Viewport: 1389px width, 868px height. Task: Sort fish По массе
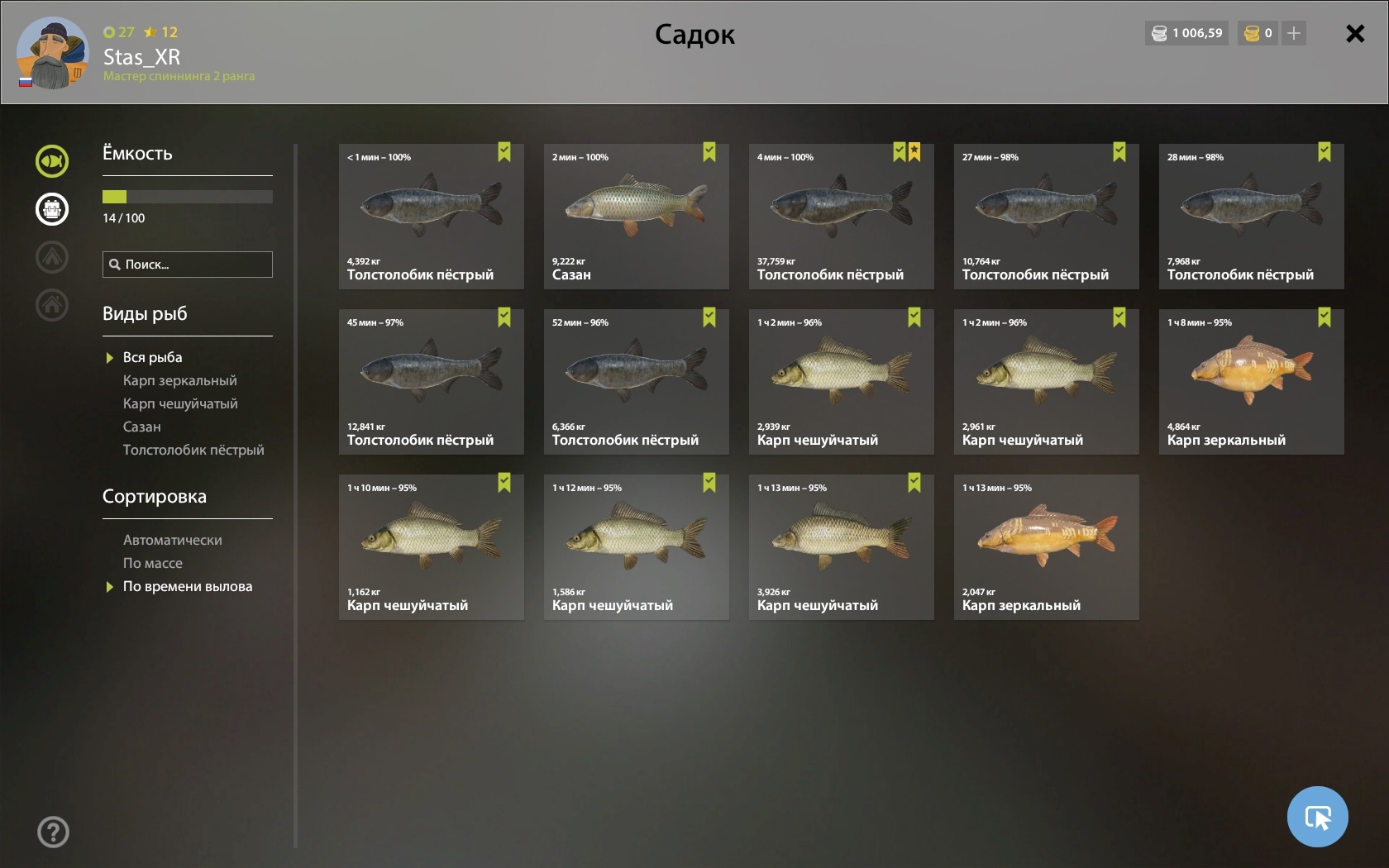pos(153,563)
